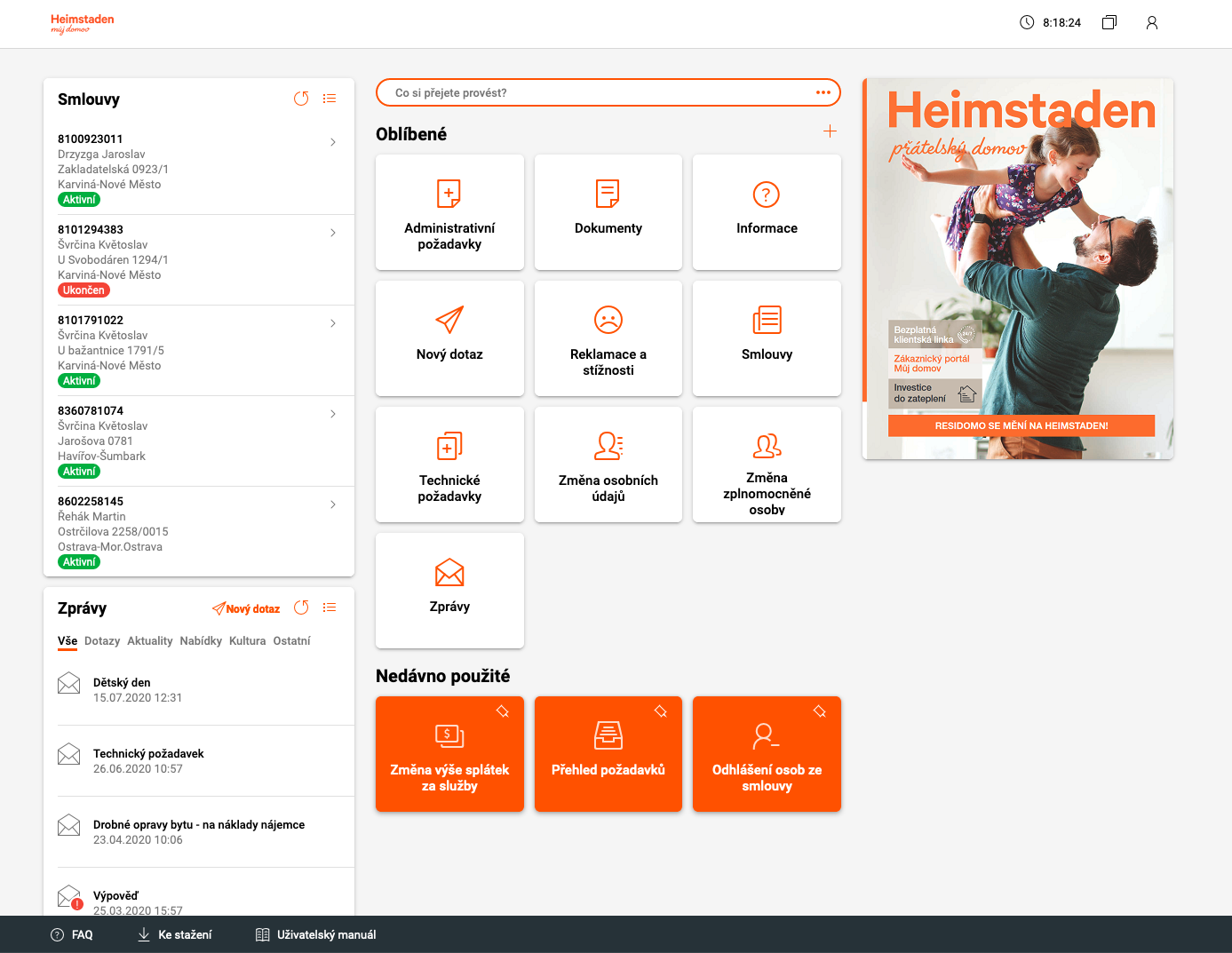
Task: Switch to Nabídky tab
Action: [201, 640]
